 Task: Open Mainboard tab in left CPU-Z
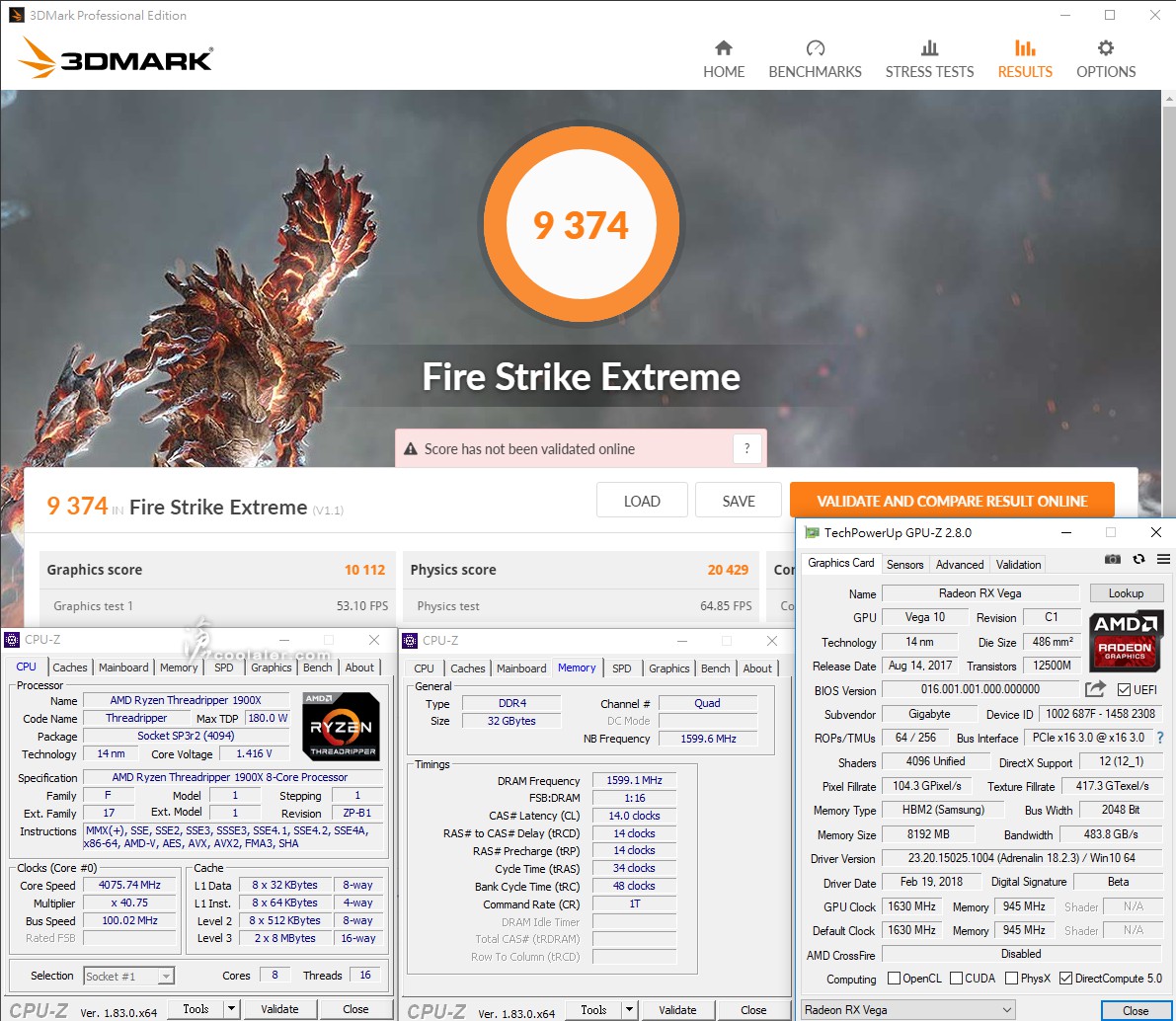click(123, 667)
